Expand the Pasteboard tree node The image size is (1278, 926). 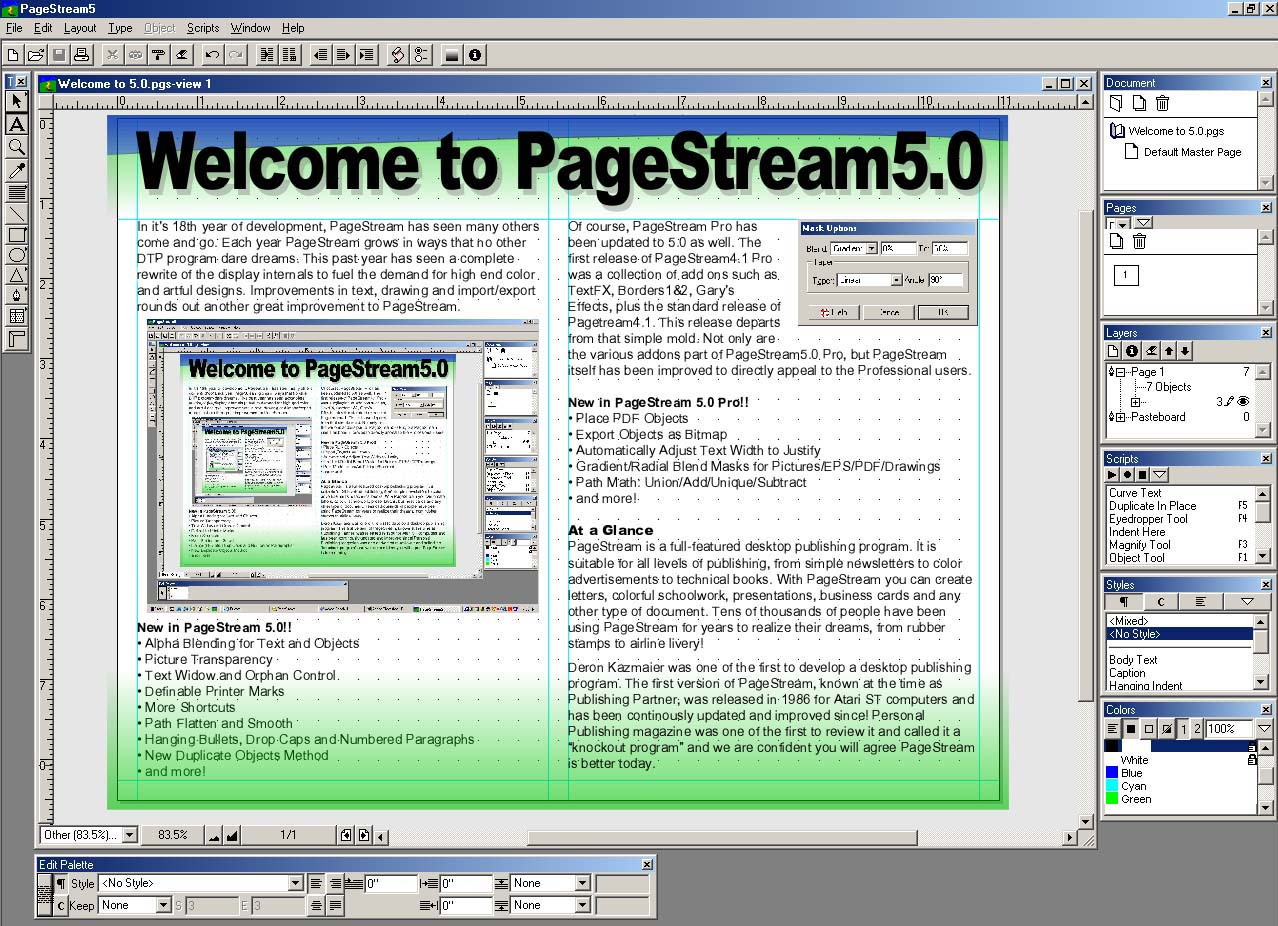[x=1120, y=417]
